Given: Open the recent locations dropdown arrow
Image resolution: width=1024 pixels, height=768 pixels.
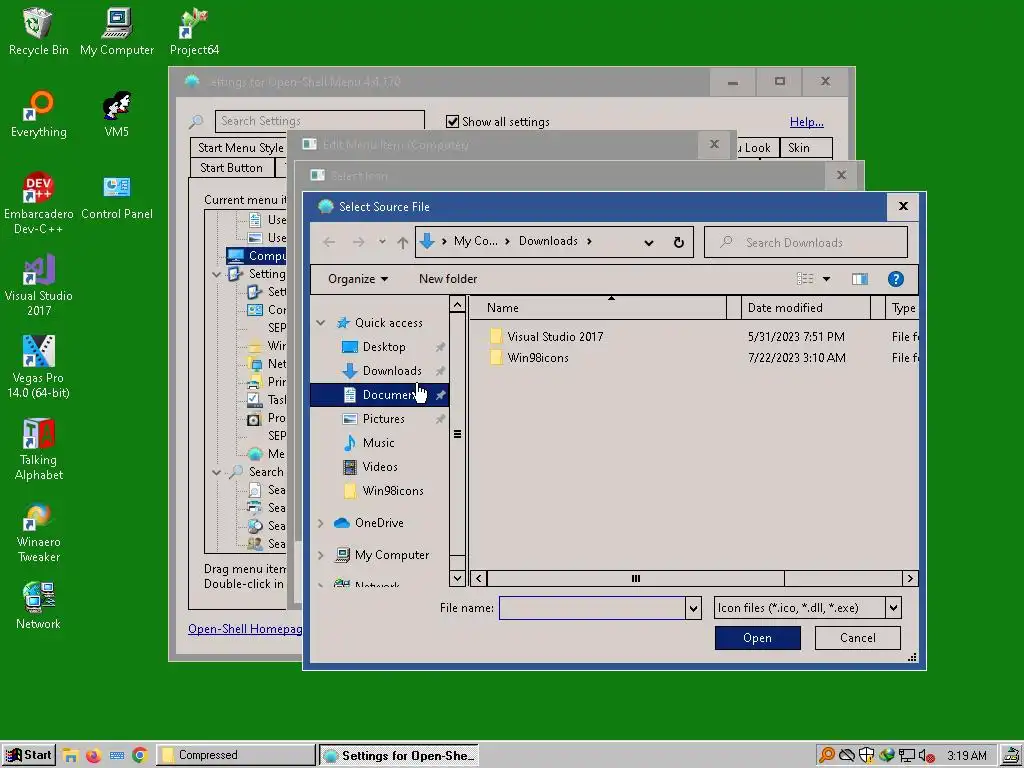Looking at the screenshot, I should pyautogui.click(x=382, y=242).
